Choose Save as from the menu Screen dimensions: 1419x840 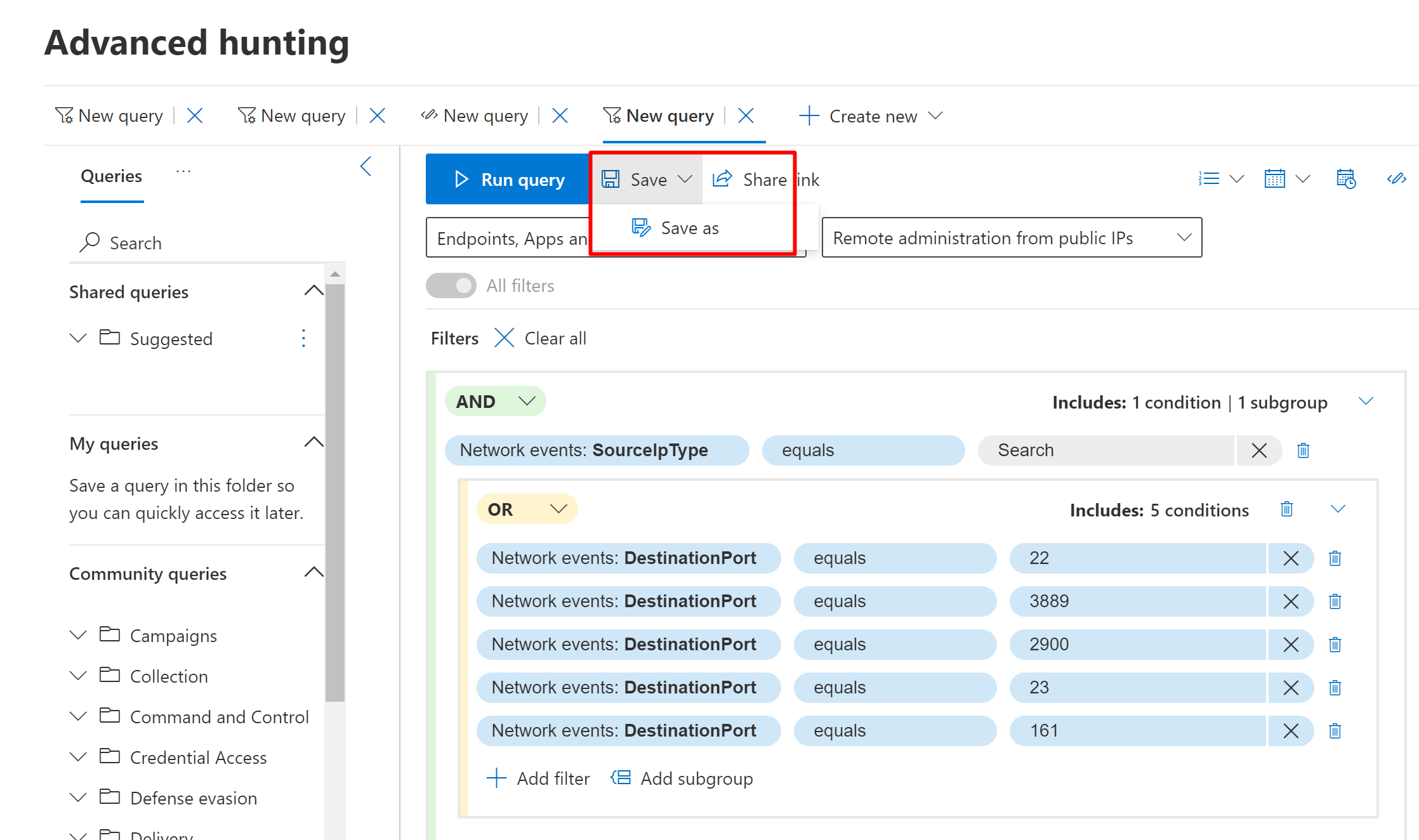pos(689,228)
